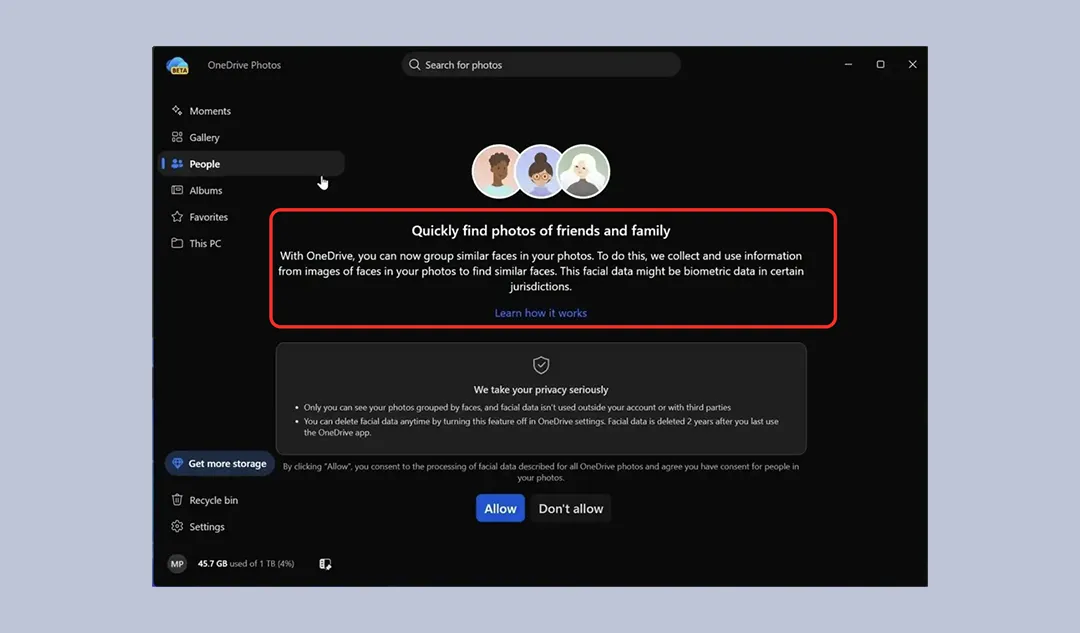Click the diamond icon on Get more storage
Viewport: 1080px width, 633px height.
tap(177, 464)
